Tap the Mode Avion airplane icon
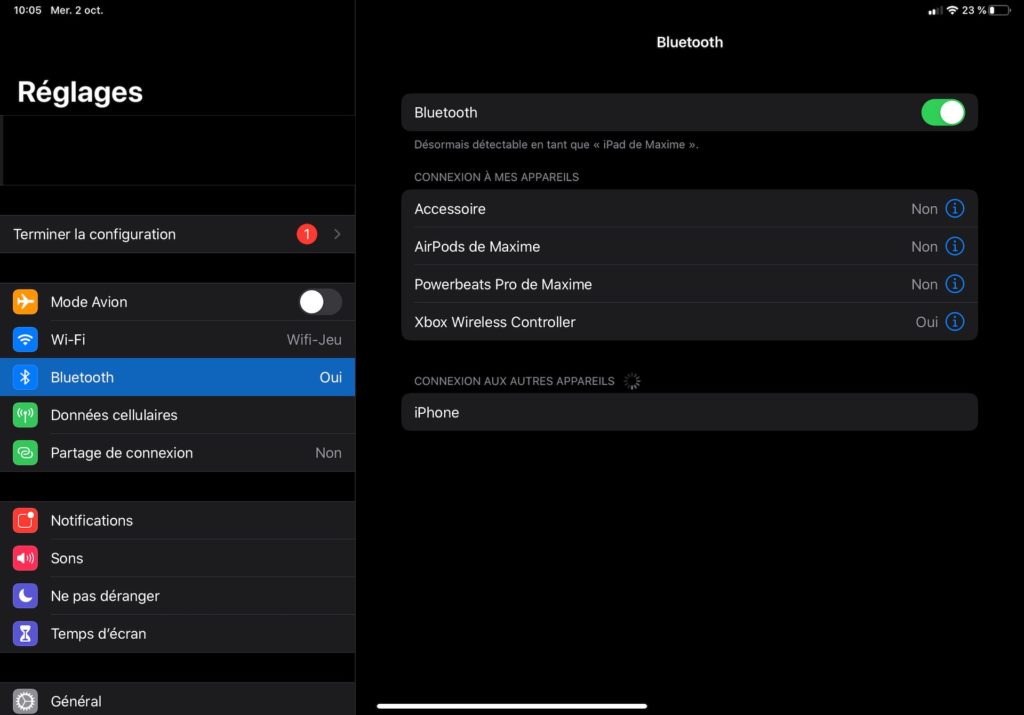 pos(25,302)
